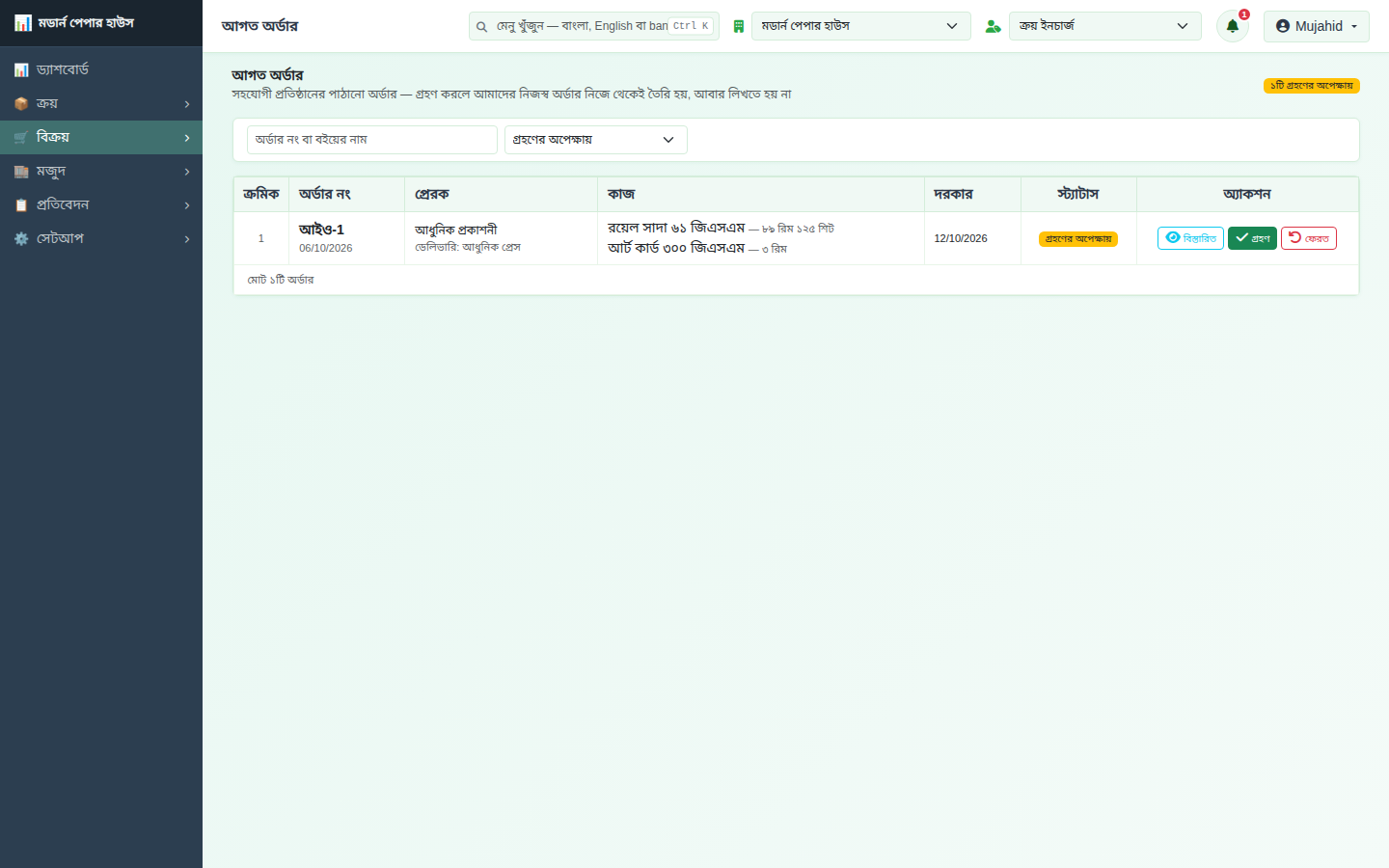The width and height of the screenshot is (1389, 868).
Task: Click the মডার্ন পেপার হাউস logo icon
Action: pos(23,22)
